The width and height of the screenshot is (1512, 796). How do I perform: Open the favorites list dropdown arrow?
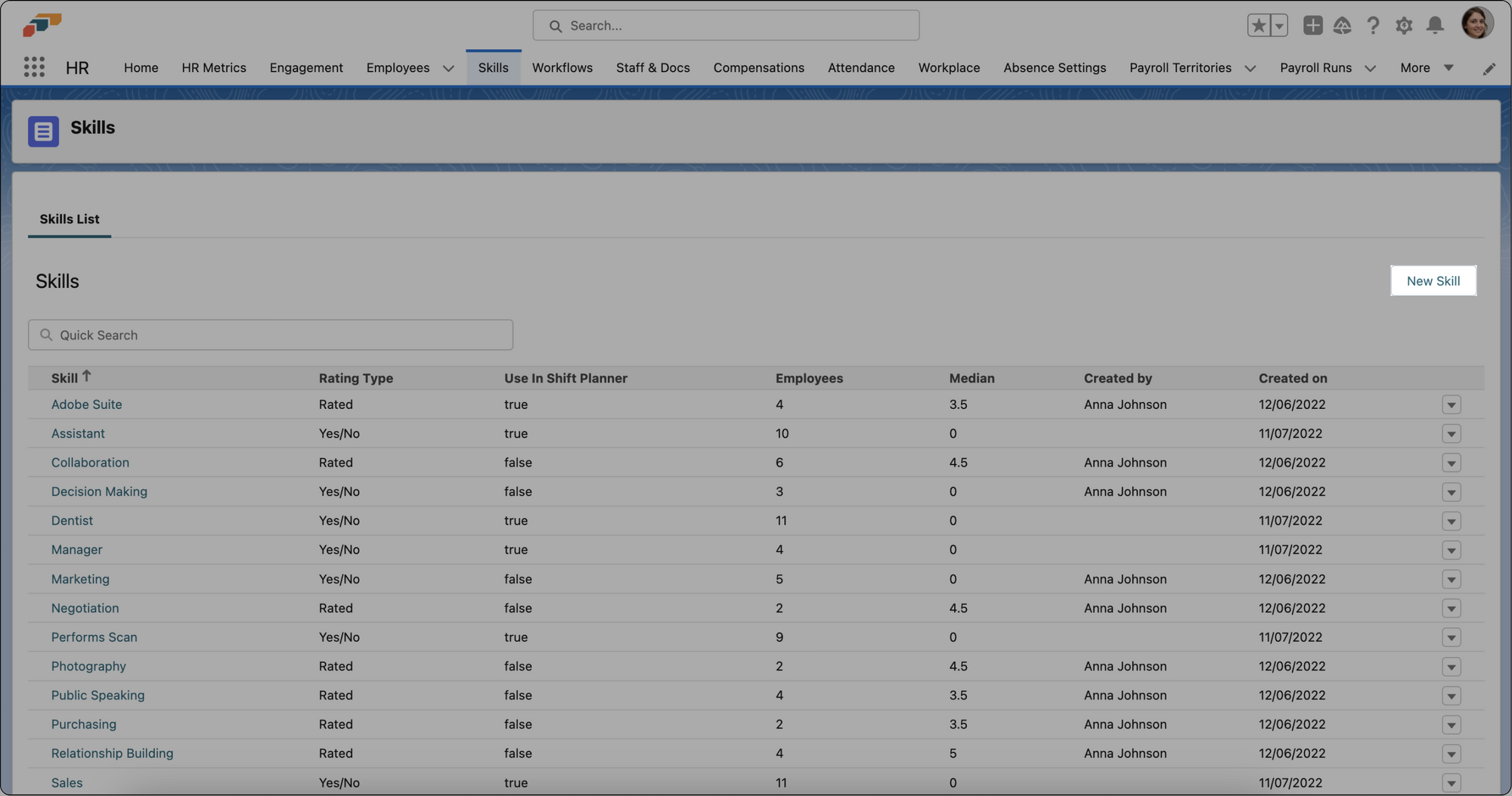tap(1279, 24)
